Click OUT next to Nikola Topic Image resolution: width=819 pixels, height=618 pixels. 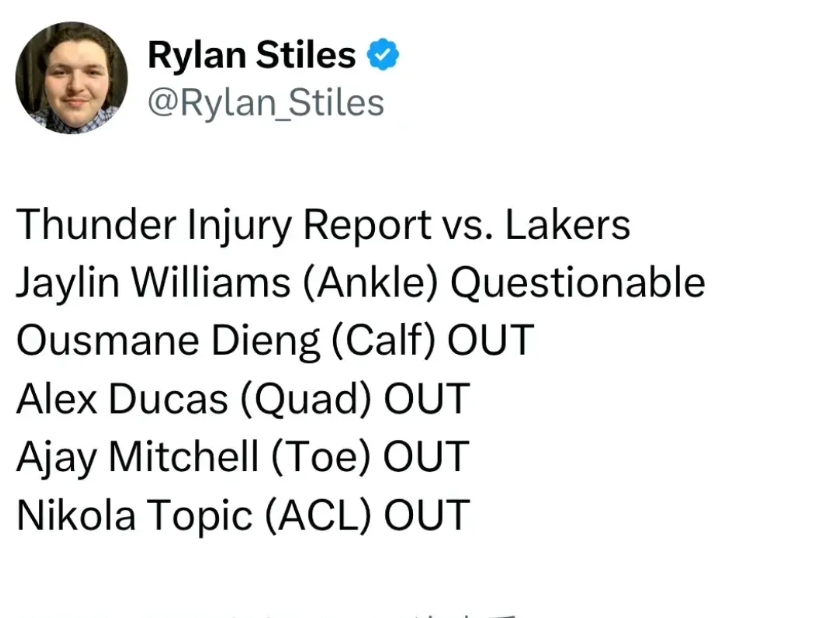(427, 515)
